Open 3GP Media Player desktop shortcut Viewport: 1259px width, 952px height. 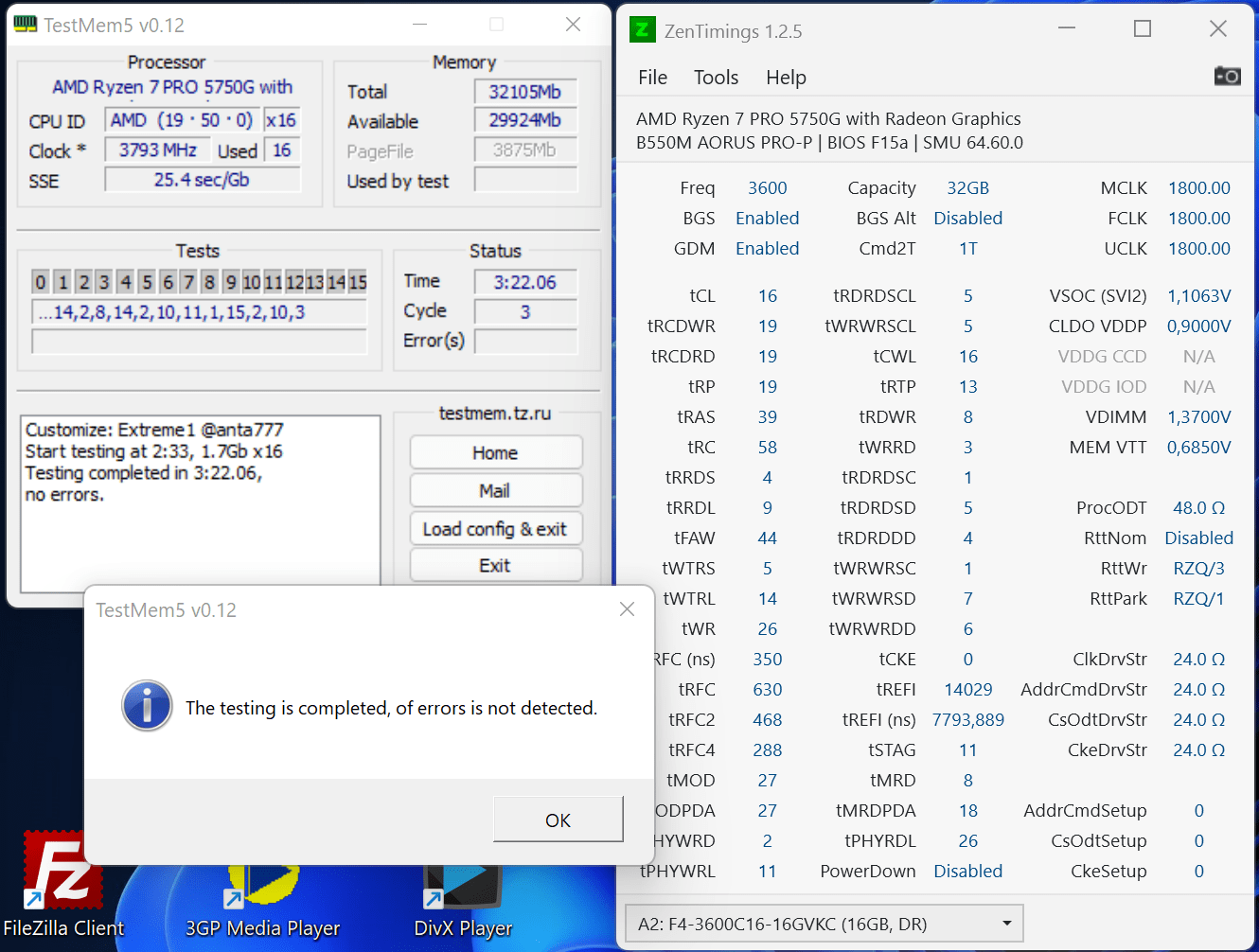point(262,899)
